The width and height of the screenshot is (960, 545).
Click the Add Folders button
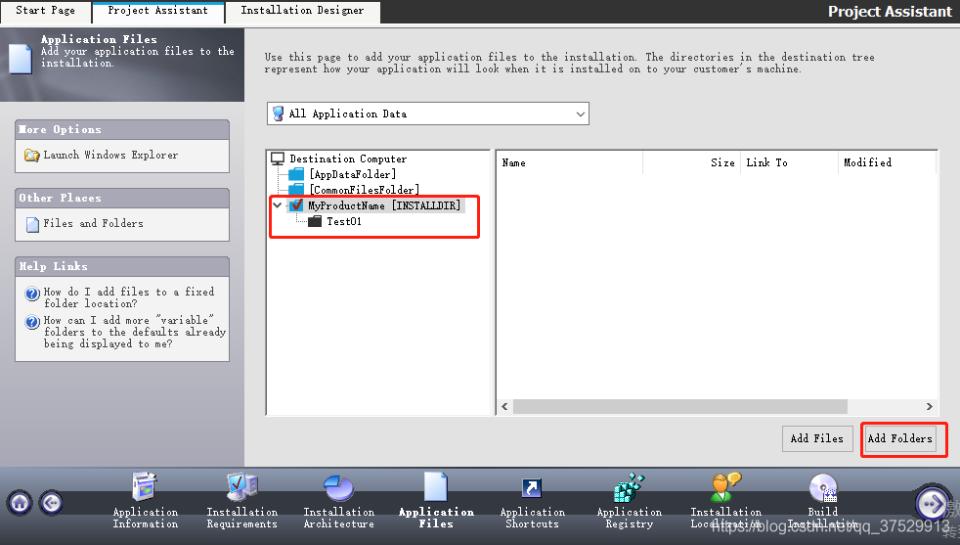pyautogui.click(x=900, y=438)
